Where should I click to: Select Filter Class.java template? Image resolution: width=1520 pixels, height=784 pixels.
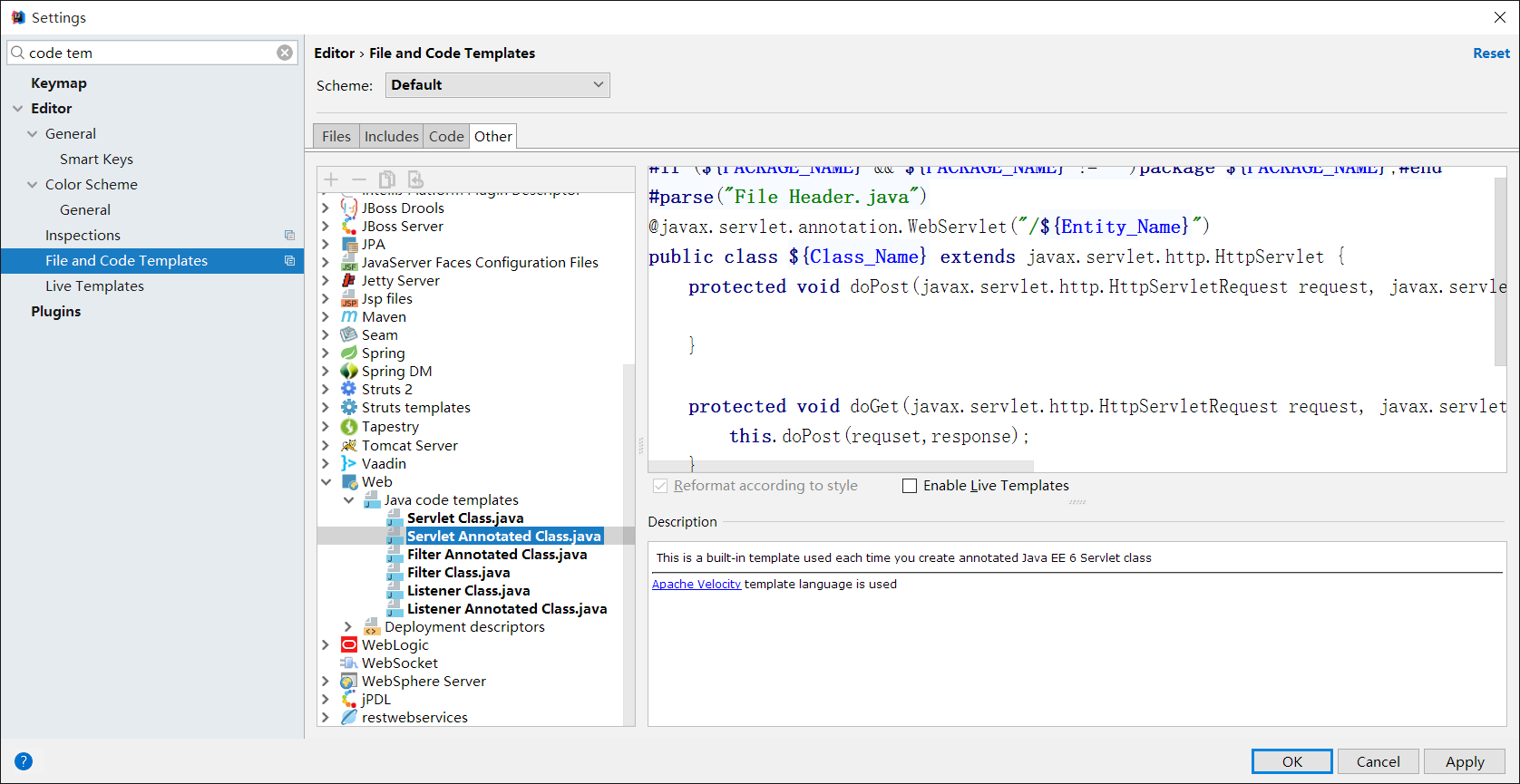click(458, 572)
